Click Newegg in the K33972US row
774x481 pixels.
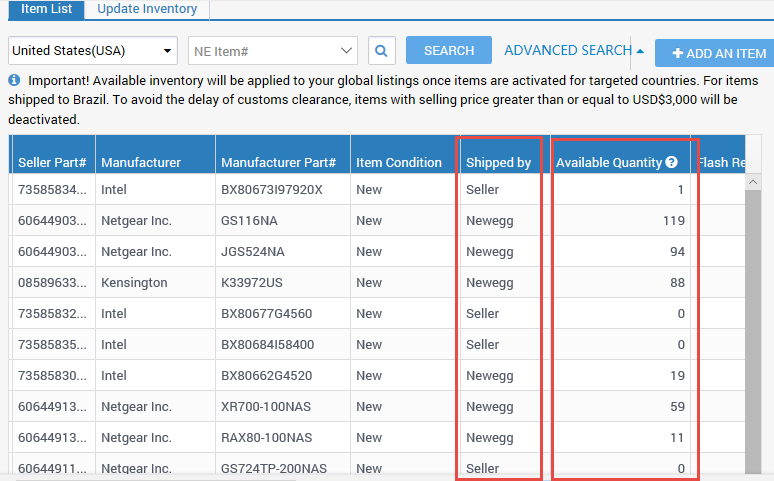click(490, 283)
